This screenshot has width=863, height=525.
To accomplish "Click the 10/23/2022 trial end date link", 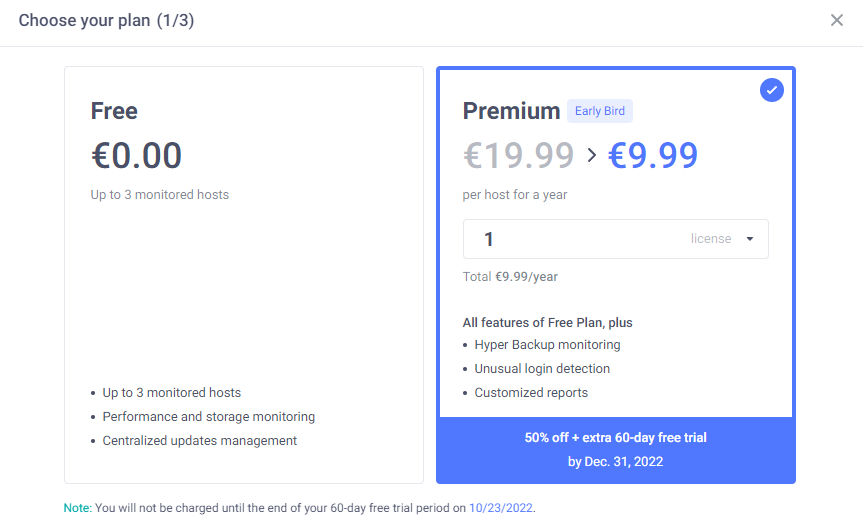I will pyautogui.click(x=501, y=508).
